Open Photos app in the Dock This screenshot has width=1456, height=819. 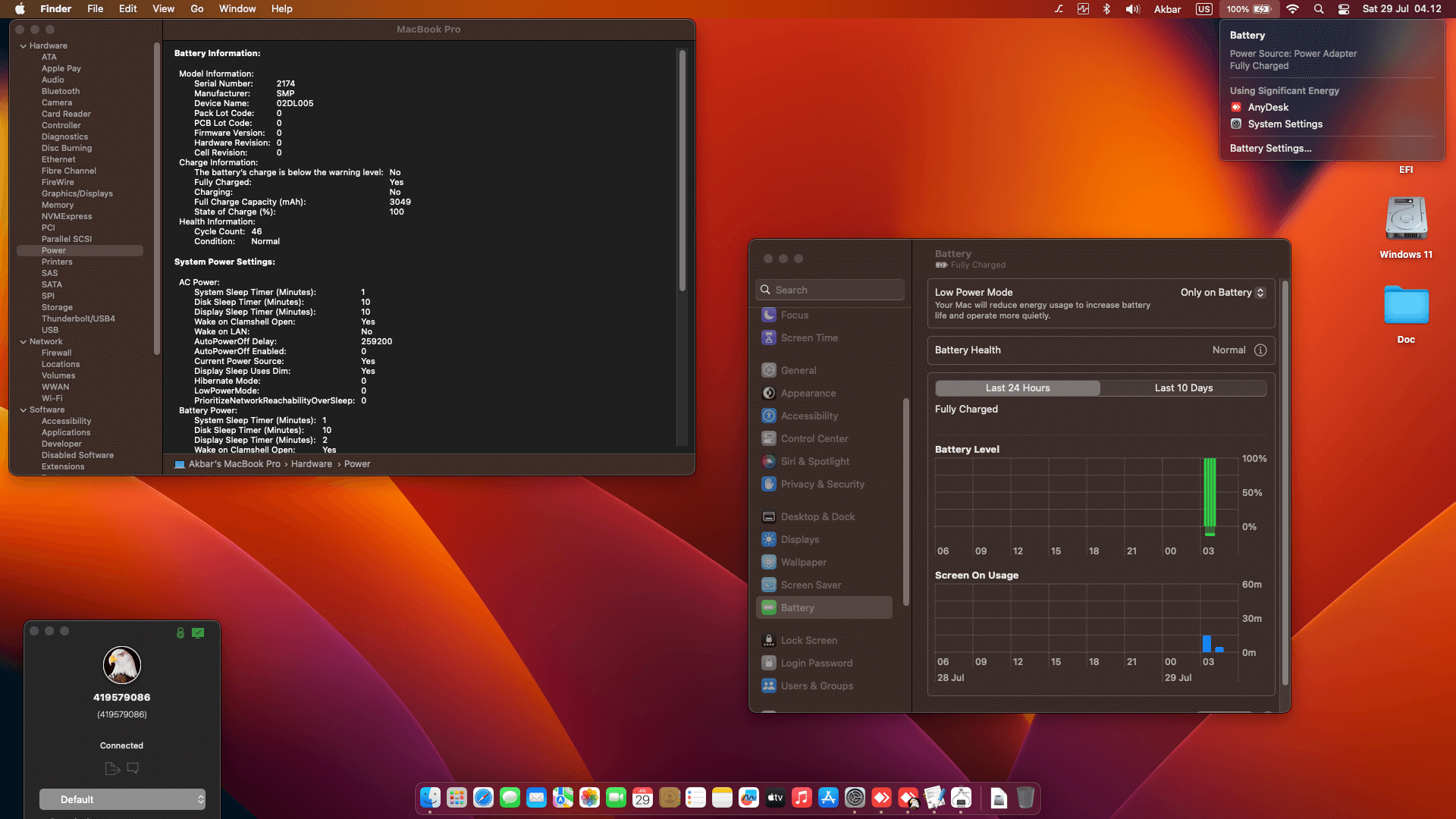pos(589,798)
